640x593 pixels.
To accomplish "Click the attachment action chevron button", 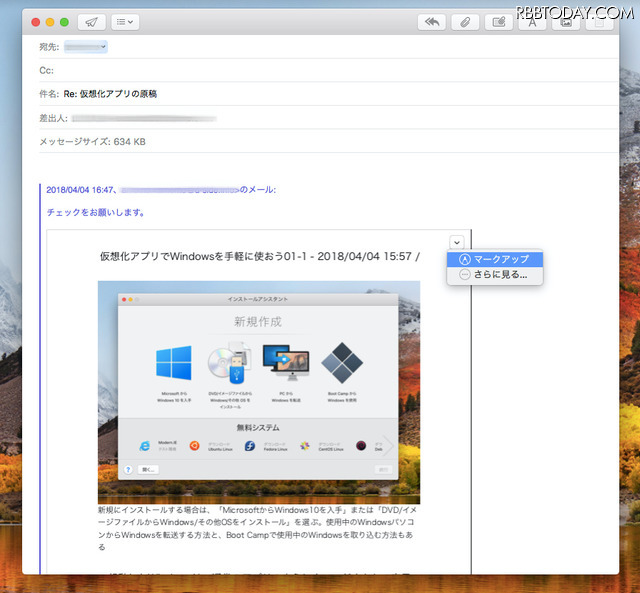I will pyautogui.click(x=457, y=242).
